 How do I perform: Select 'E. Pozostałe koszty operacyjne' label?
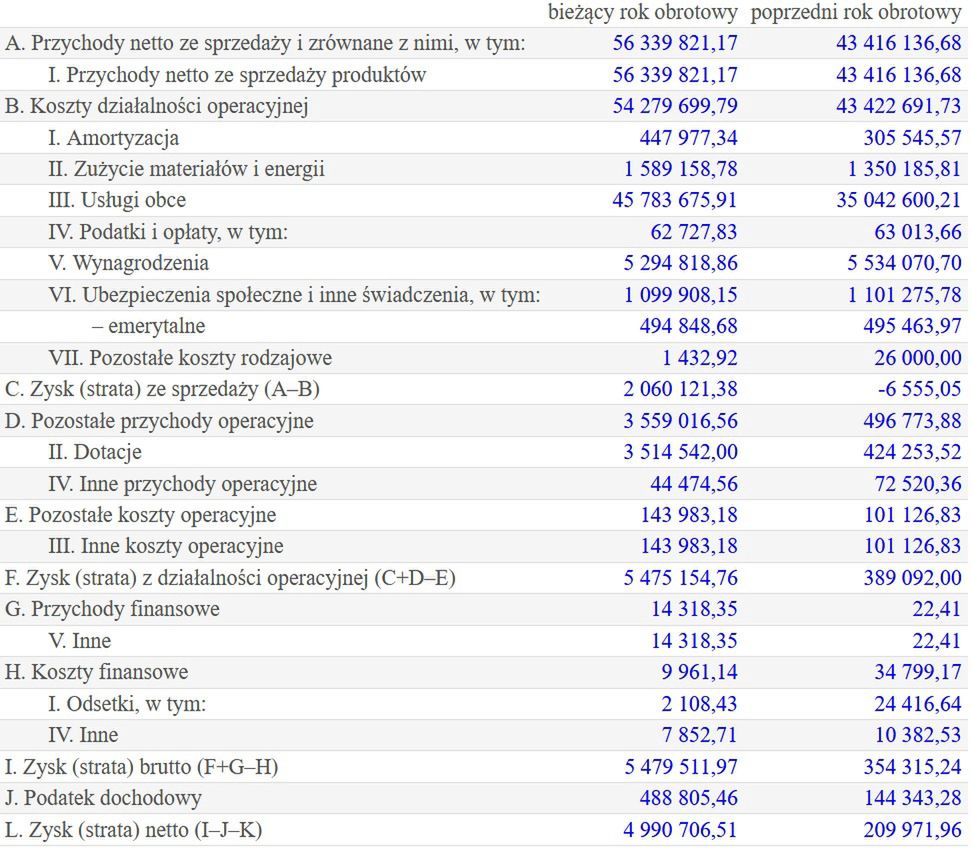(x=141, y=515)
